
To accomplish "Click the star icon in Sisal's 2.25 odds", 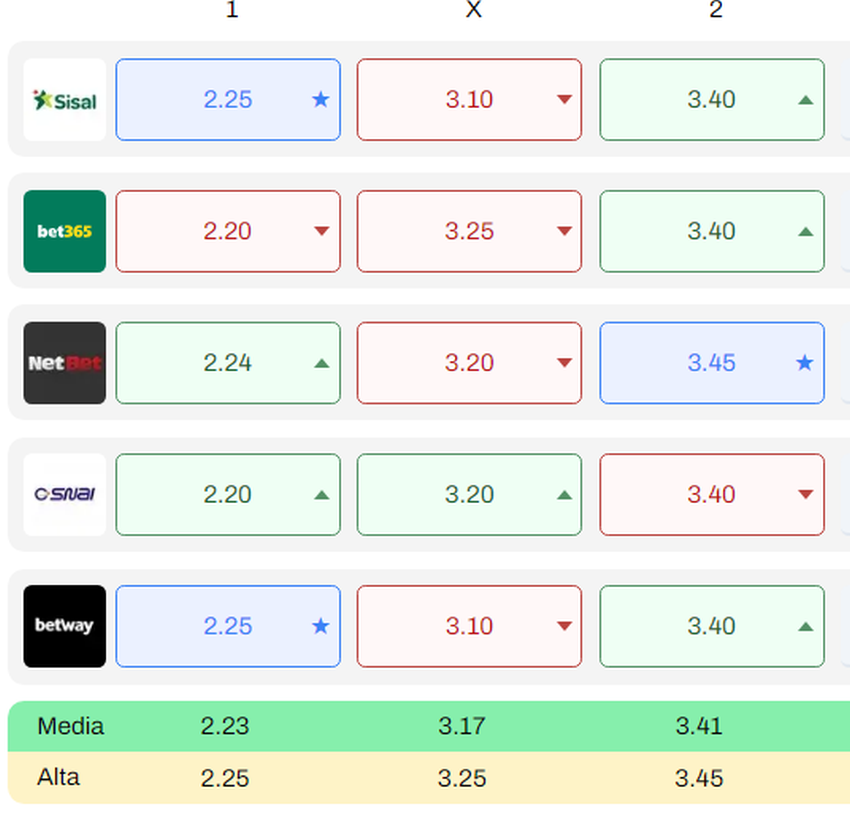I will point(320,100).
